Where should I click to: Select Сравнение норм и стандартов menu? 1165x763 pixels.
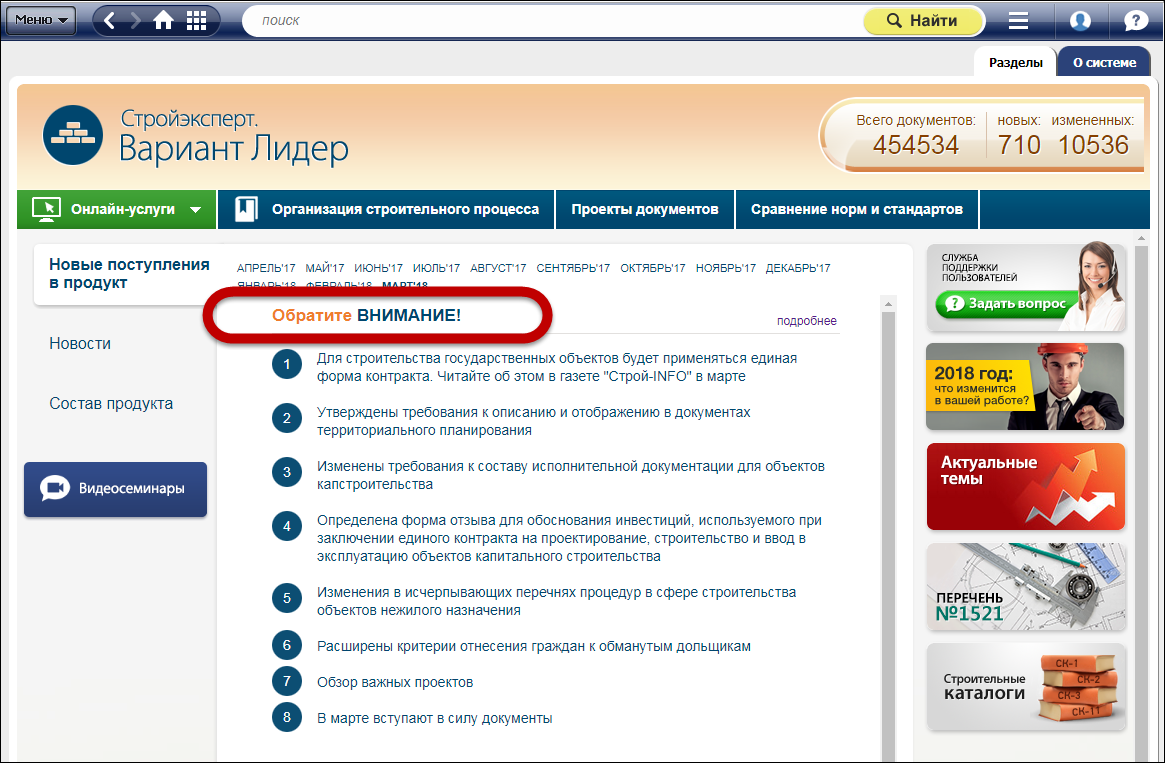857,209
